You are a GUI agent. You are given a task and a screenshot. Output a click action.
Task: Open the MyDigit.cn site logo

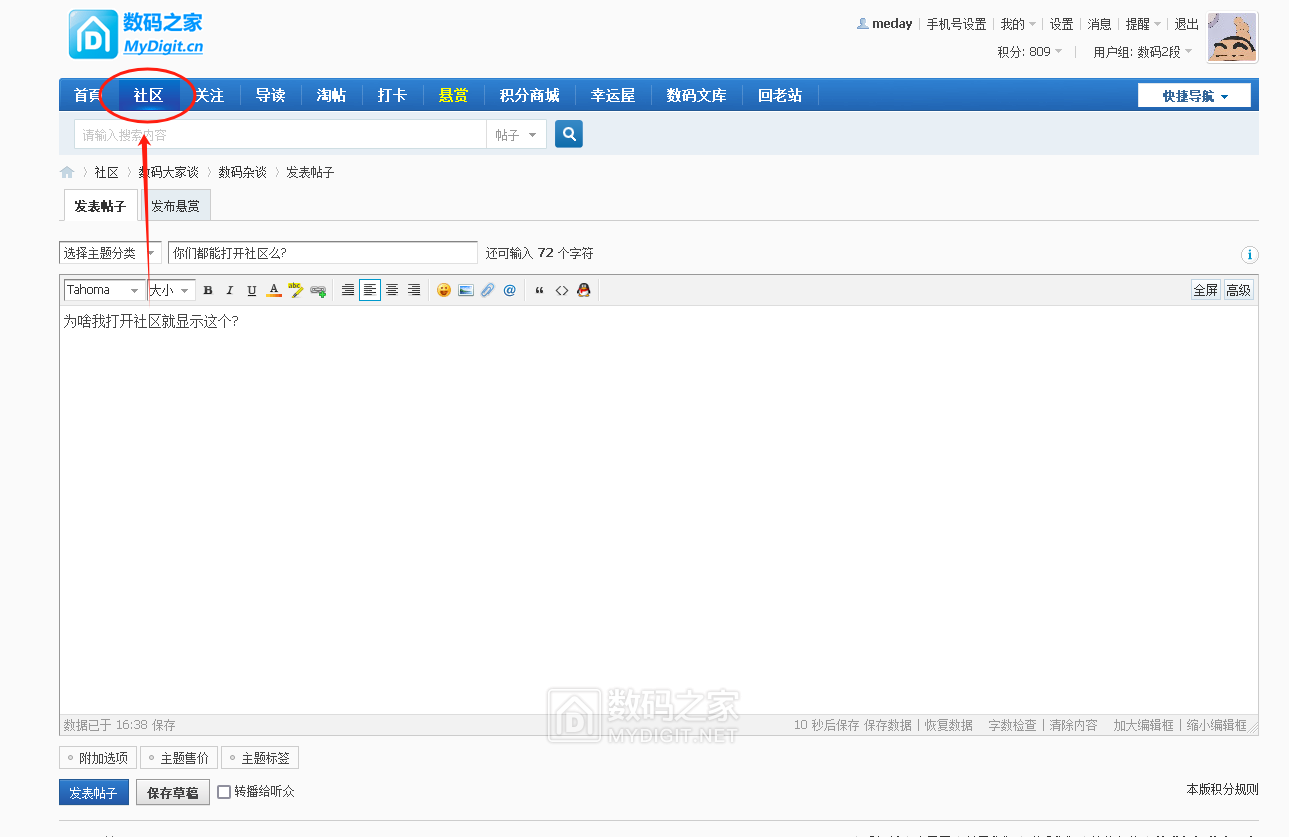pyautogui.click(x=137, y=34)
